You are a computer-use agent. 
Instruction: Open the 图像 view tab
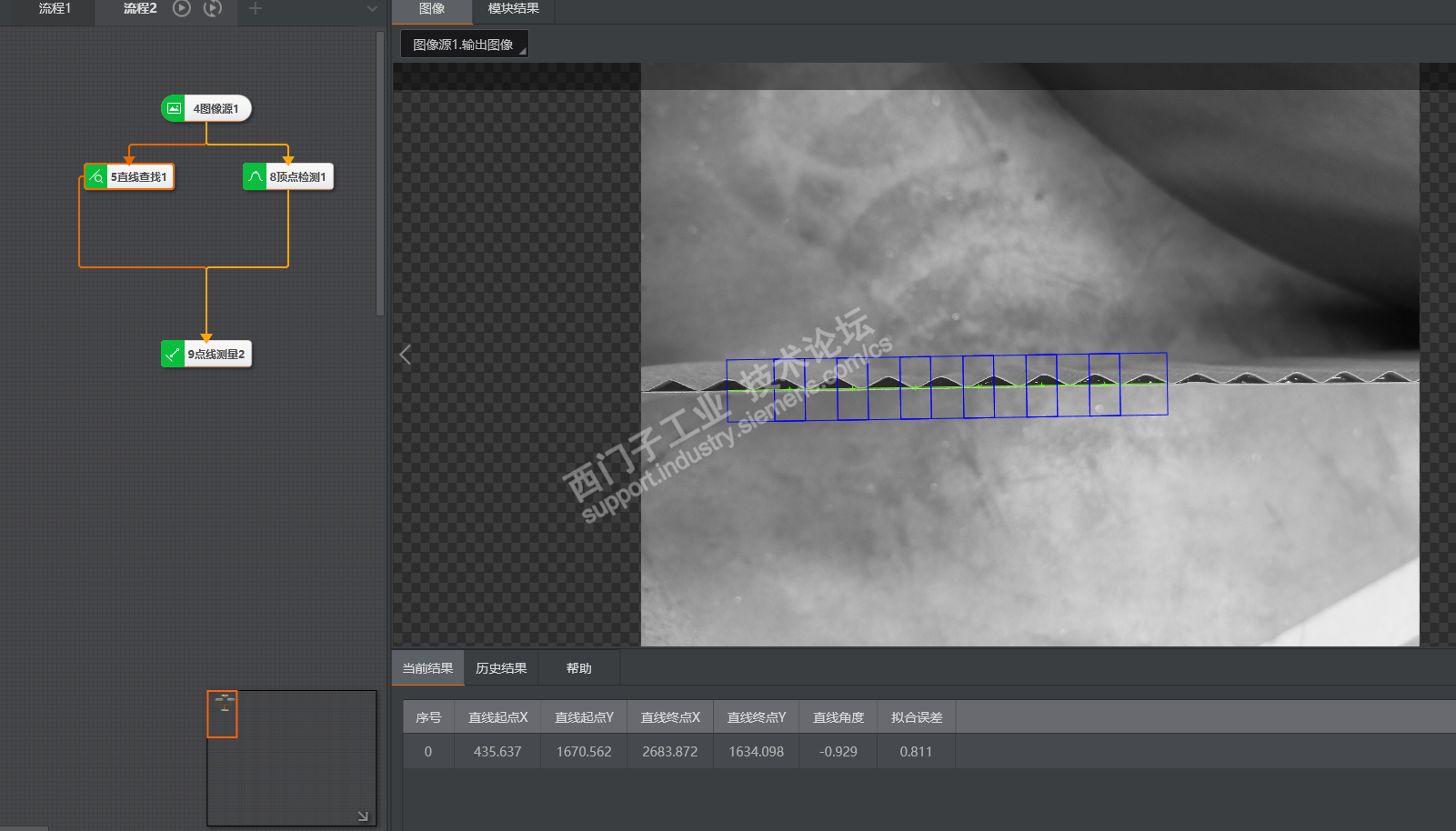click(432, 9)
